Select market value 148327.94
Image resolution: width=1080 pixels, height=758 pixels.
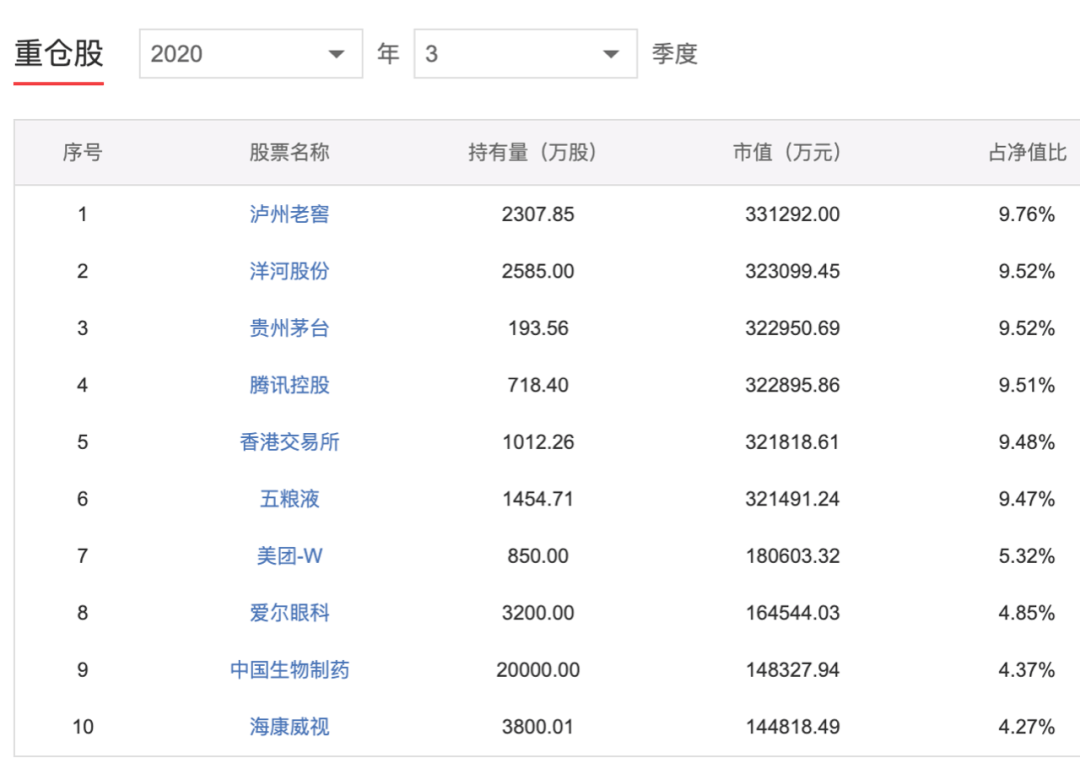(x=793, y=670)
